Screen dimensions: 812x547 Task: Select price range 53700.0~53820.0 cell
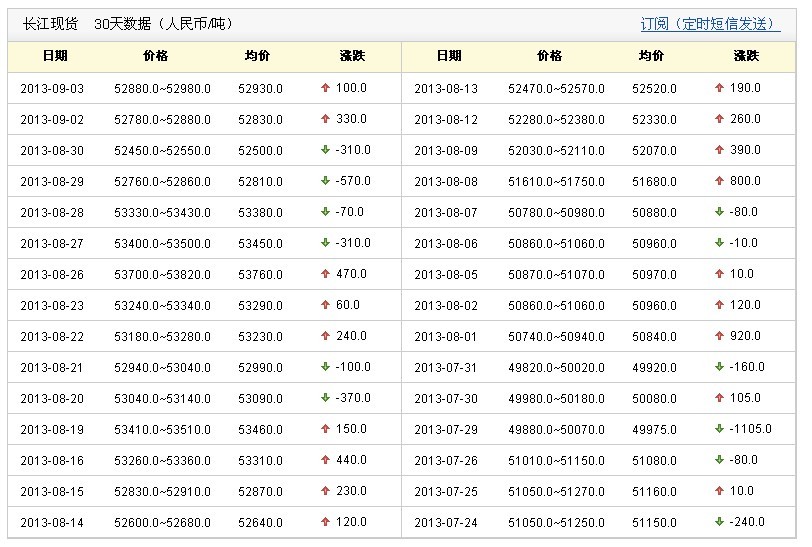(162, 275)
